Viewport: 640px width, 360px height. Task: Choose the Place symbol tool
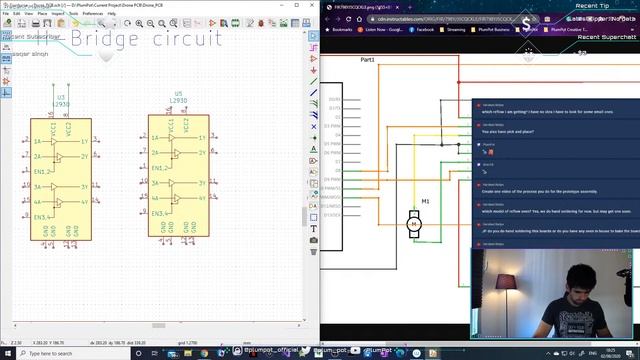click(313, 59)
